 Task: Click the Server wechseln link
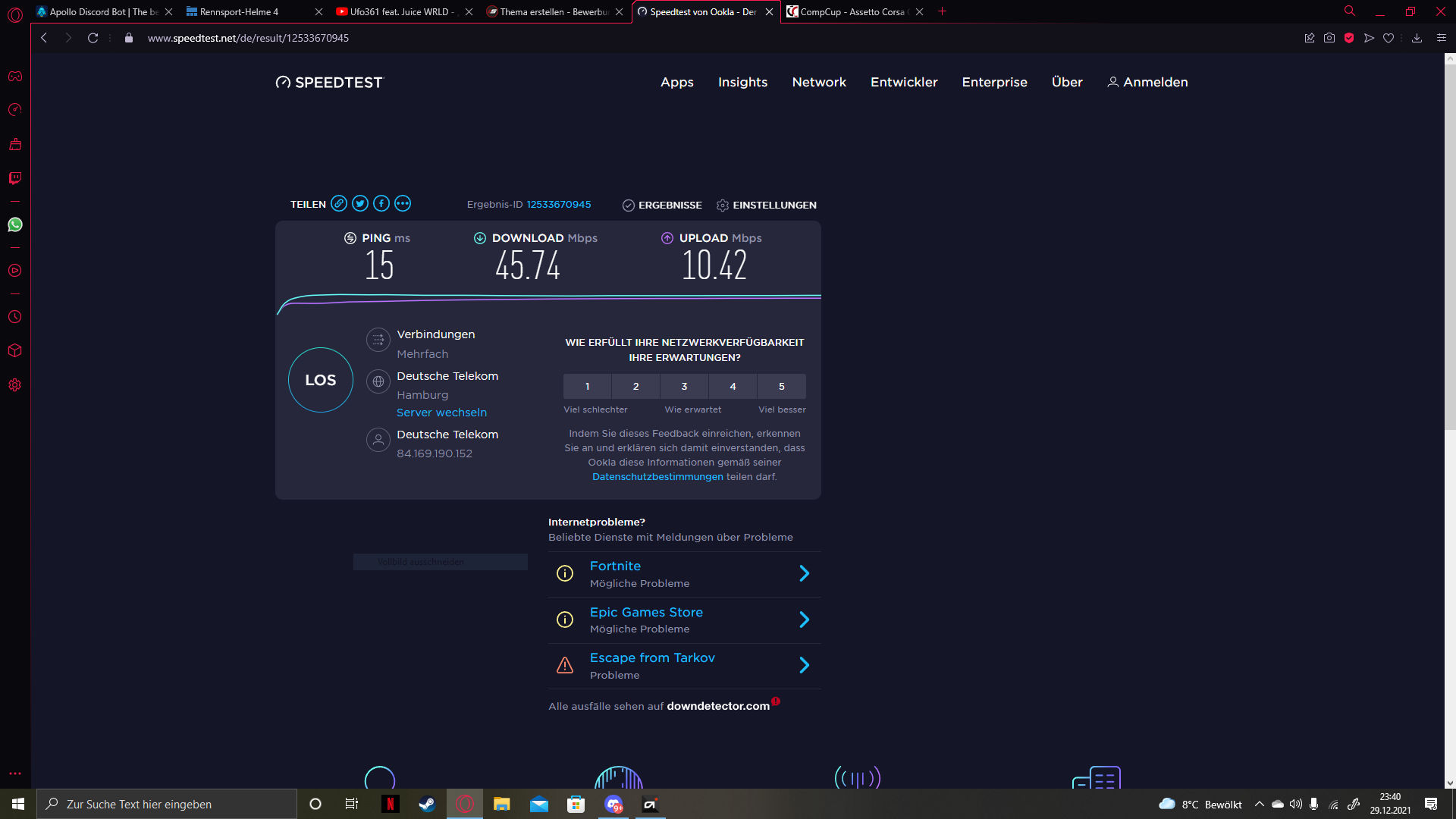click(441, 413)
